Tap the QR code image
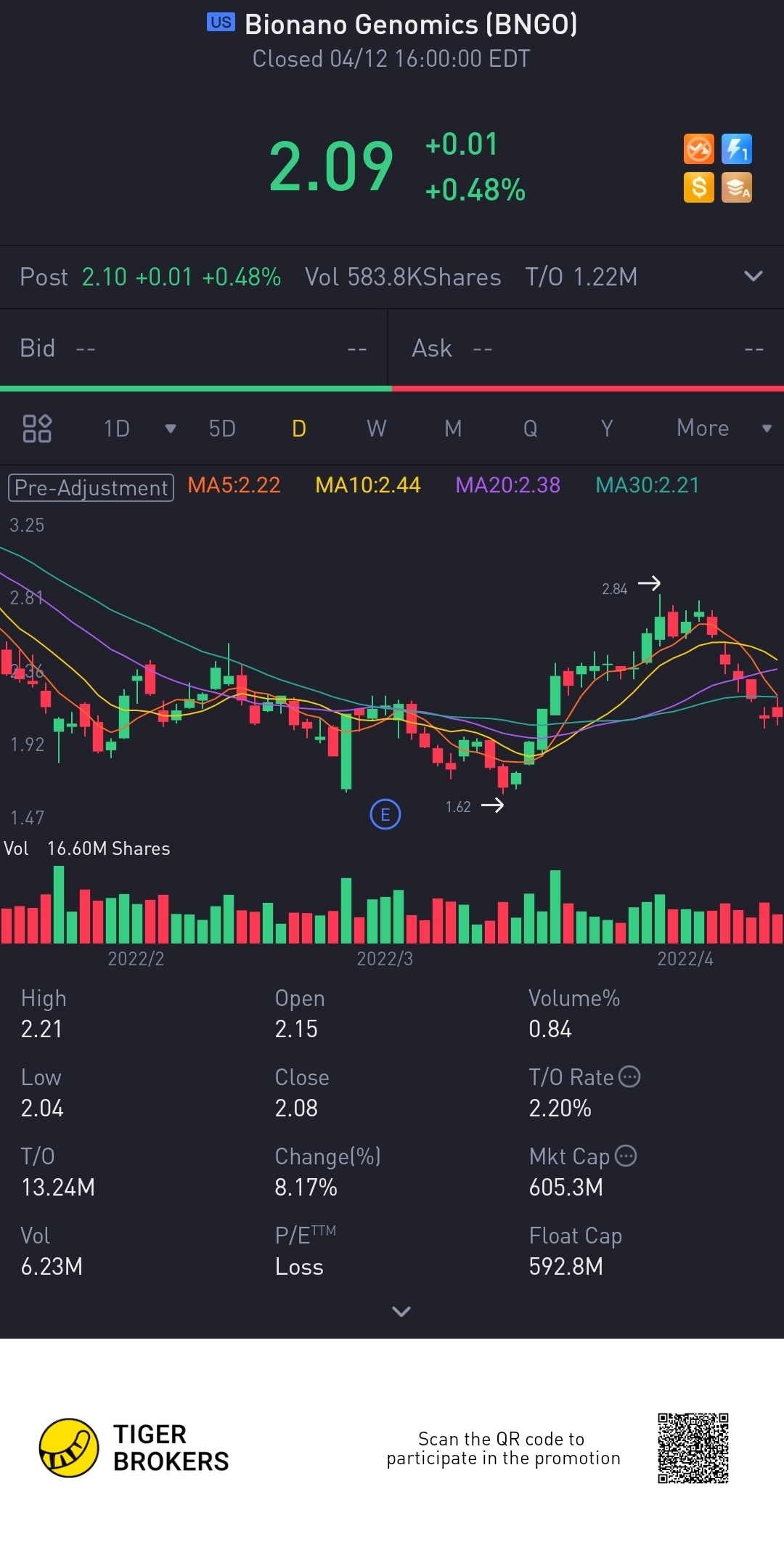 point(693,1448)
